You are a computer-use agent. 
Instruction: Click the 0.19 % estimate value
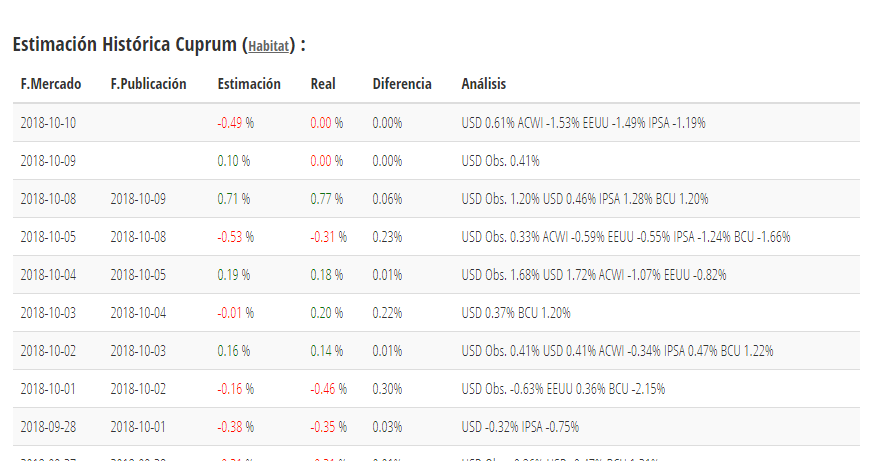pyautogui.click(x=234, y=275)
